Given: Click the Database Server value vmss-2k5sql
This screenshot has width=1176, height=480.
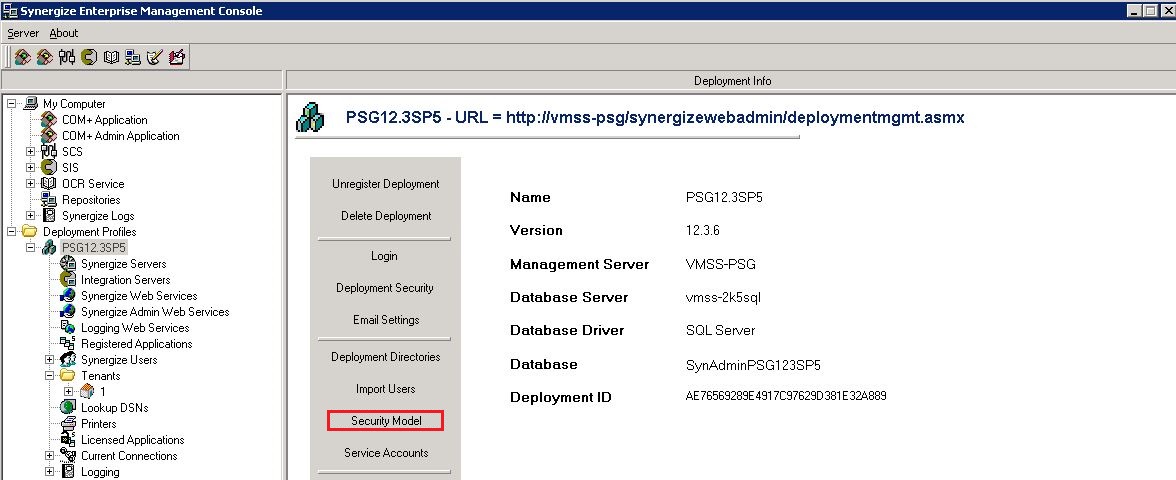Looking at the screenshot, I should pyautogui.click(x=723, y=297).
